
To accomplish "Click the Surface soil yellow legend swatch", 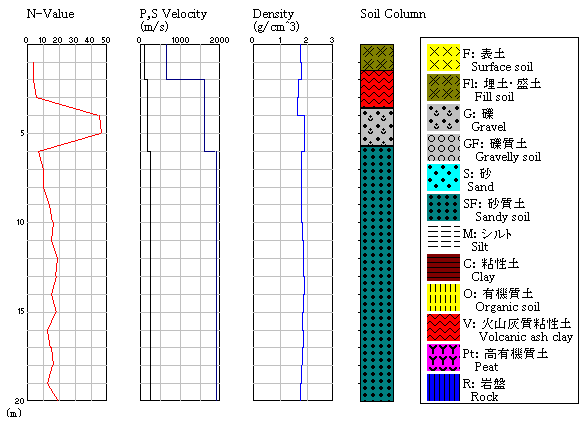I will tap(443, 58).
